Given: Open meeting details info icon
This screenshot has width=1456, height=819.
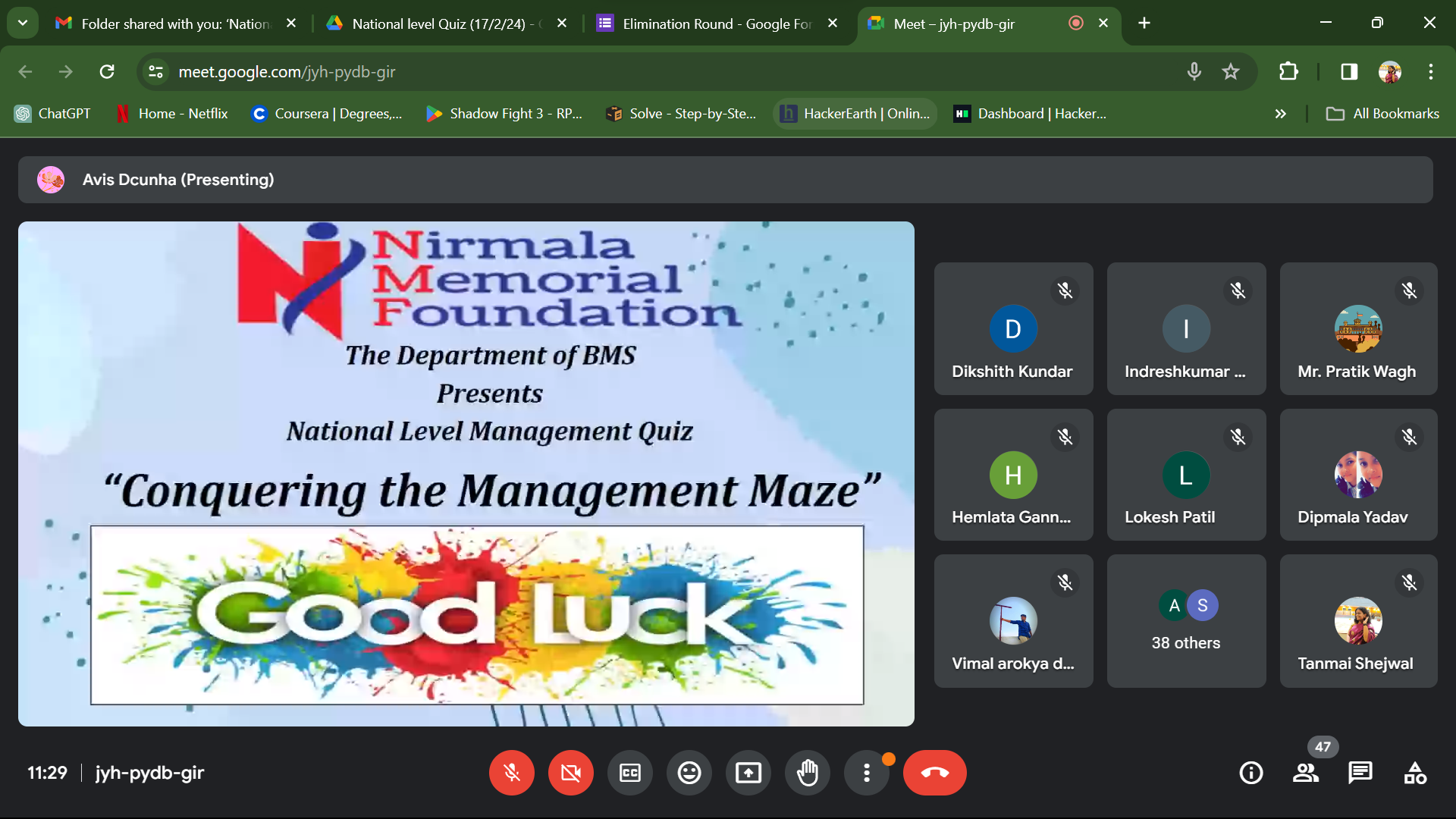Looking at the screenshot, I should pyautogui.click(x=1250, y=773).
